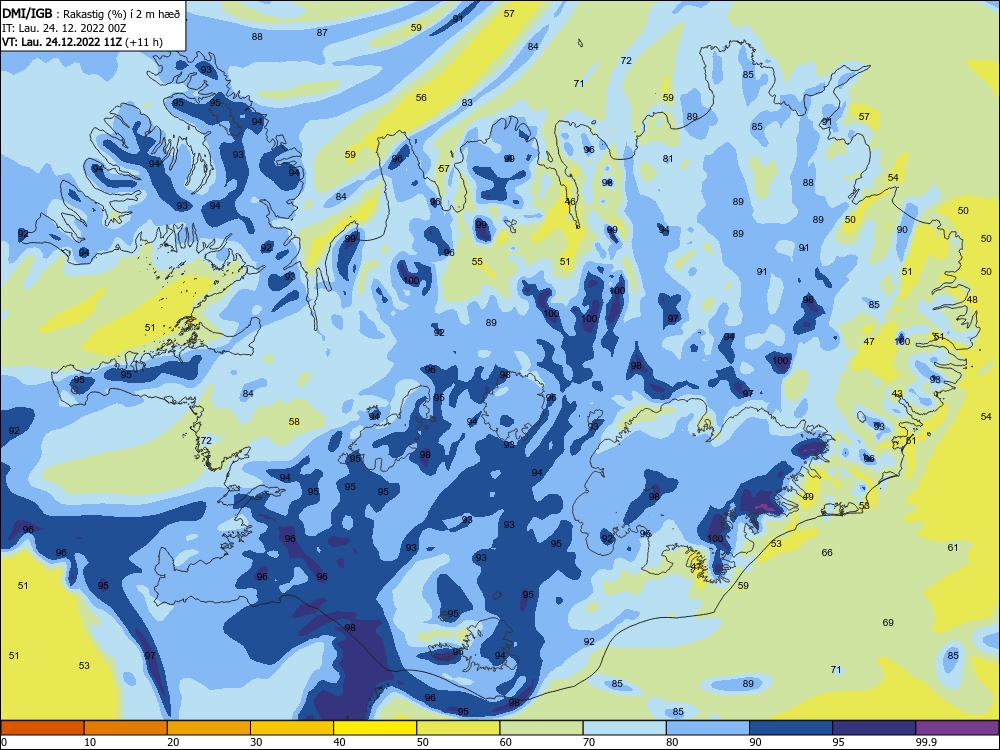Click the legend scale label '70'
This screenshot has height=750, width=1000.
point(589,742)
